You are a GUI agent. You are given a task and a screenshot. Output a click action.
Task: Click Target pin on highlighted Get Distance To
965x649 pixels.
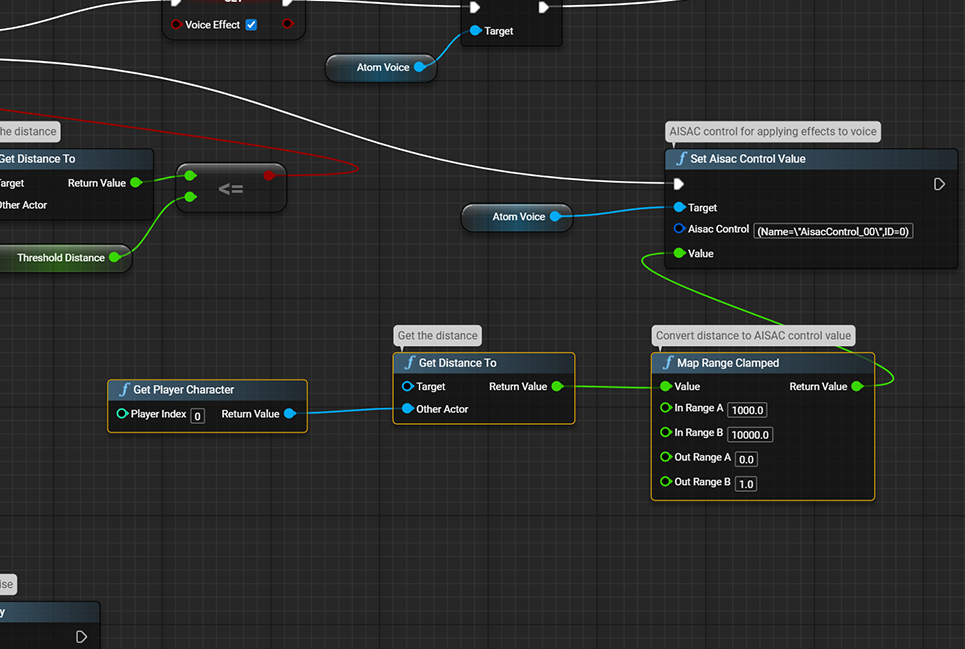pos(407,386)
